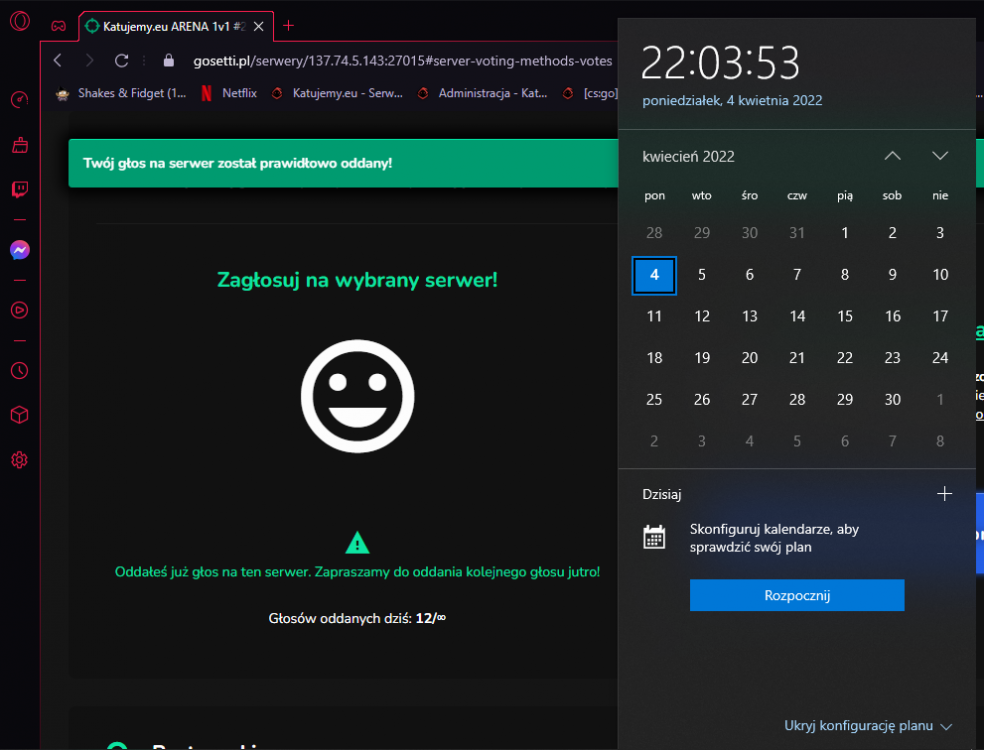Open Administracja - Kat... bookmark
The image size is (984, 750).
(x=483, y=94)
